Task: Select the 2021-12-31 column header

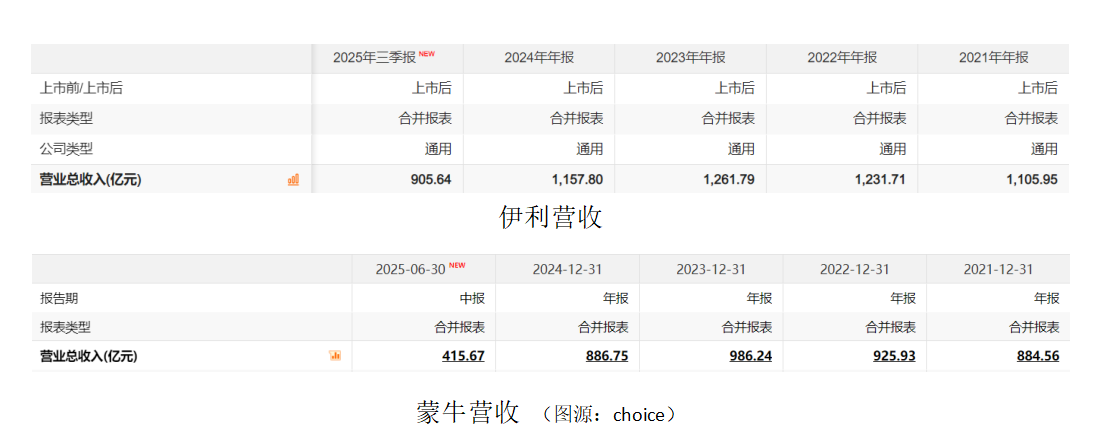Action: [999, 270]
